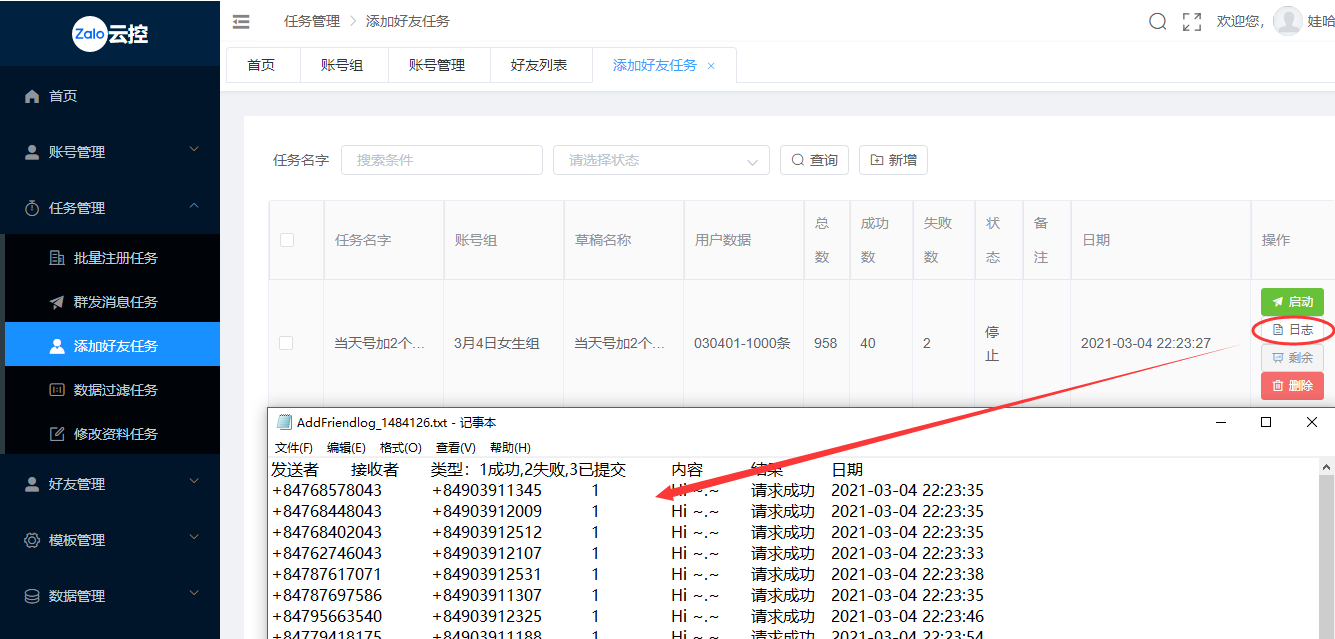Click the 任务名字 search input field
Screen dimensions: 1335x639
coord(441,160)
